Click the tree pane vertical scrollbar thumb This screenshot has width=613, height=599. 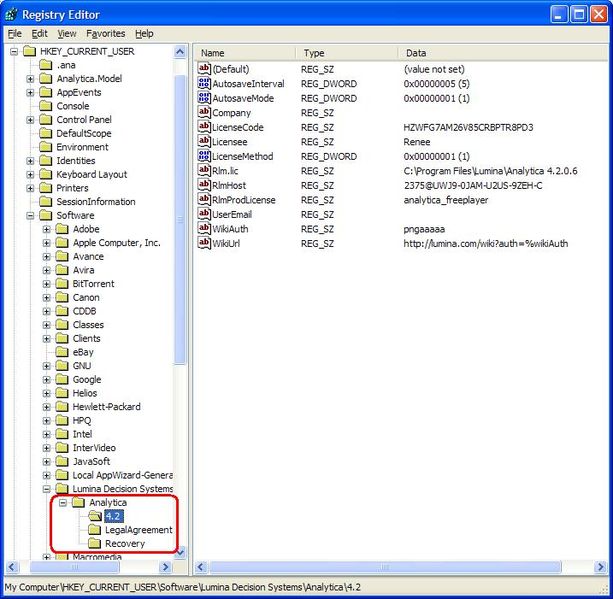(x=180, y=220)
